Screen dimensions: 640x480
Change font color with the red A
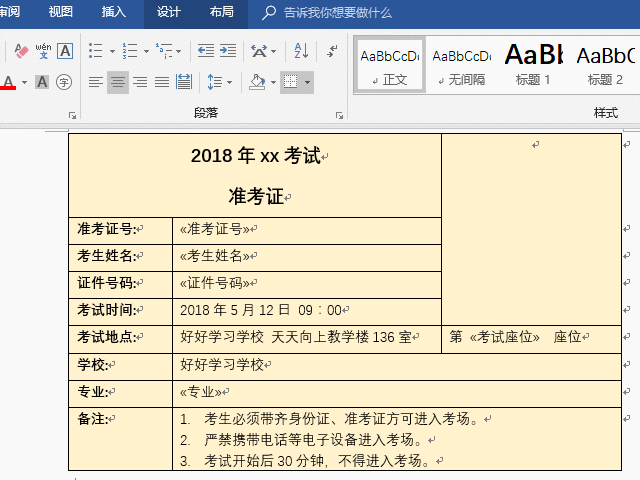coord(9,82)
